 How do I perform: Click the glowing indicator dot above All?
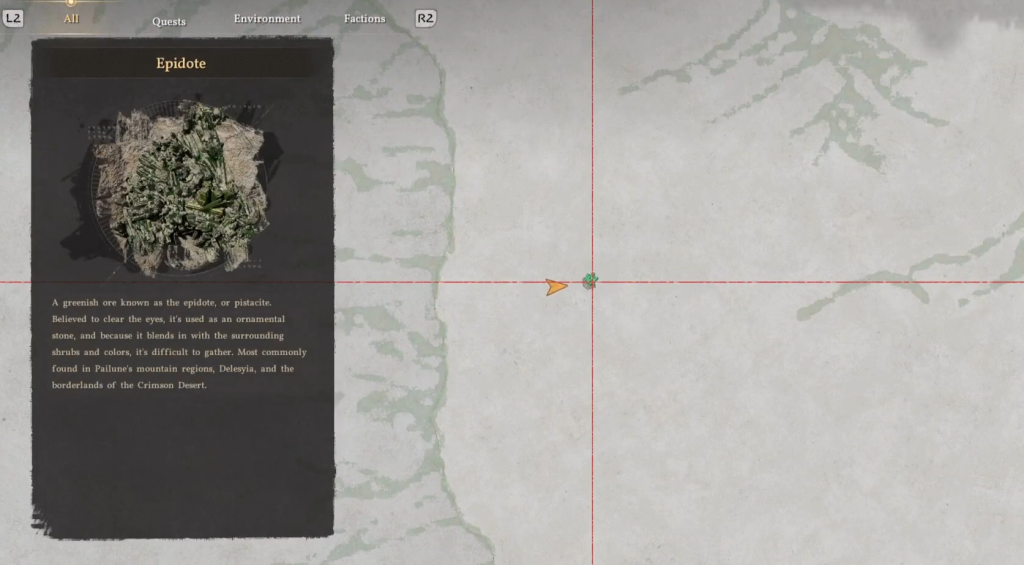(x=71, y=3)
